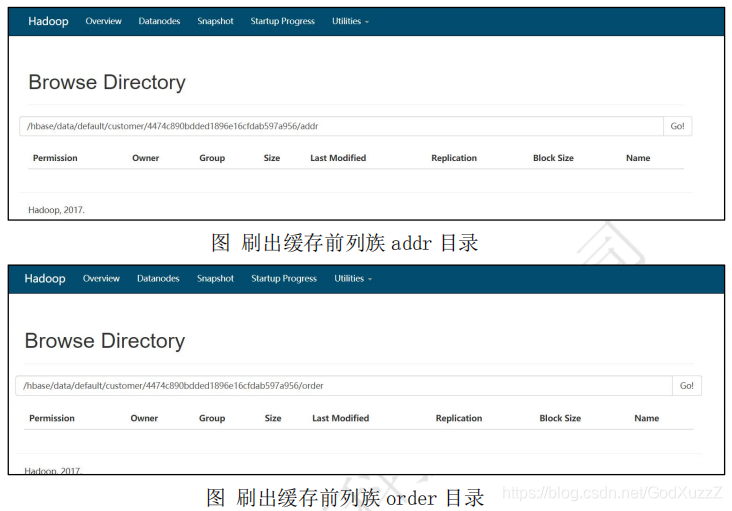Click Group column header in addr table
This screenshot has height=511, width=732.
click(x=212, y=158)
